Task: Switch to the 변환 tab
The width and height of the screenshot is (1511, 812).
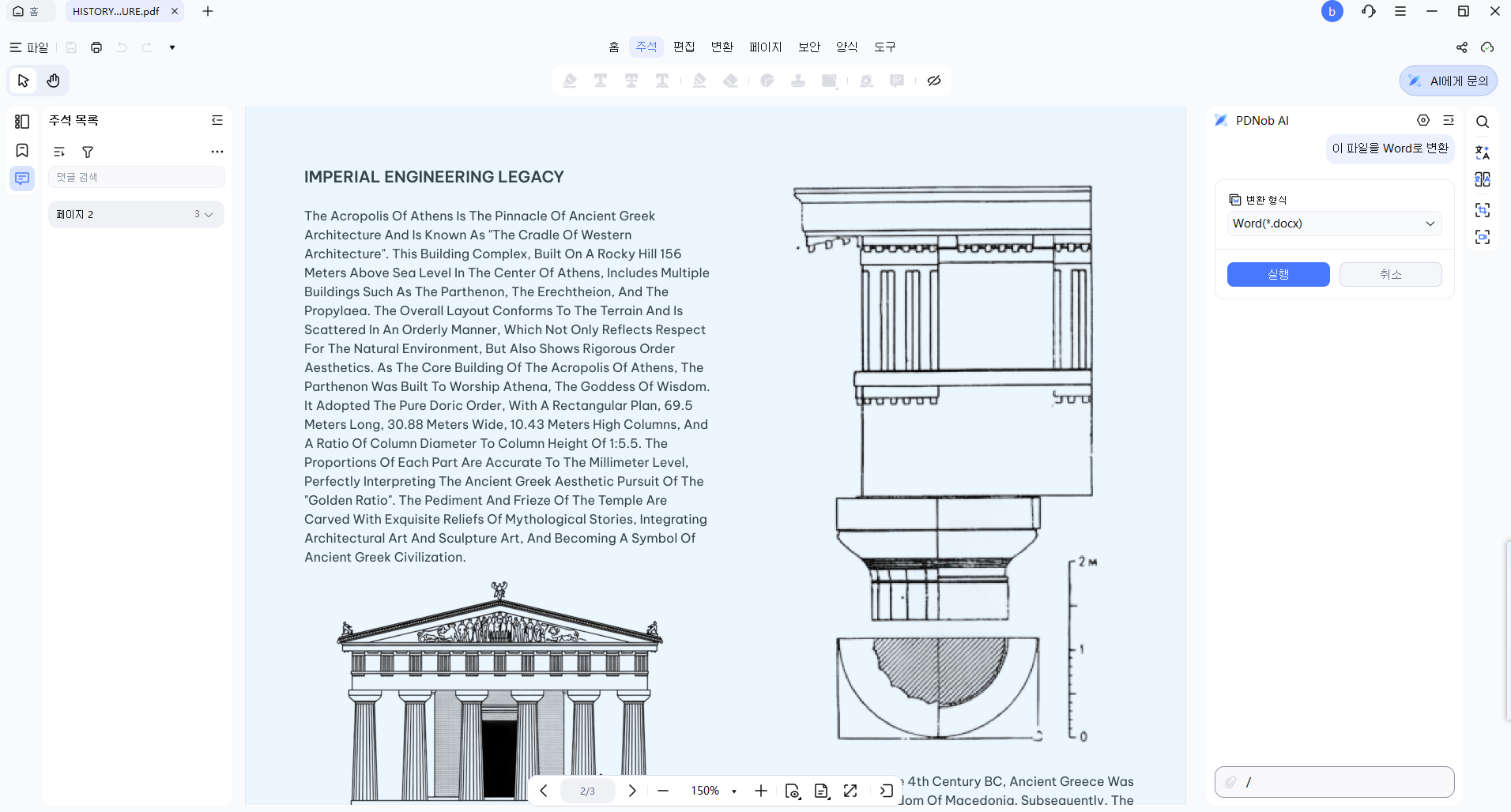Action: 722,47
